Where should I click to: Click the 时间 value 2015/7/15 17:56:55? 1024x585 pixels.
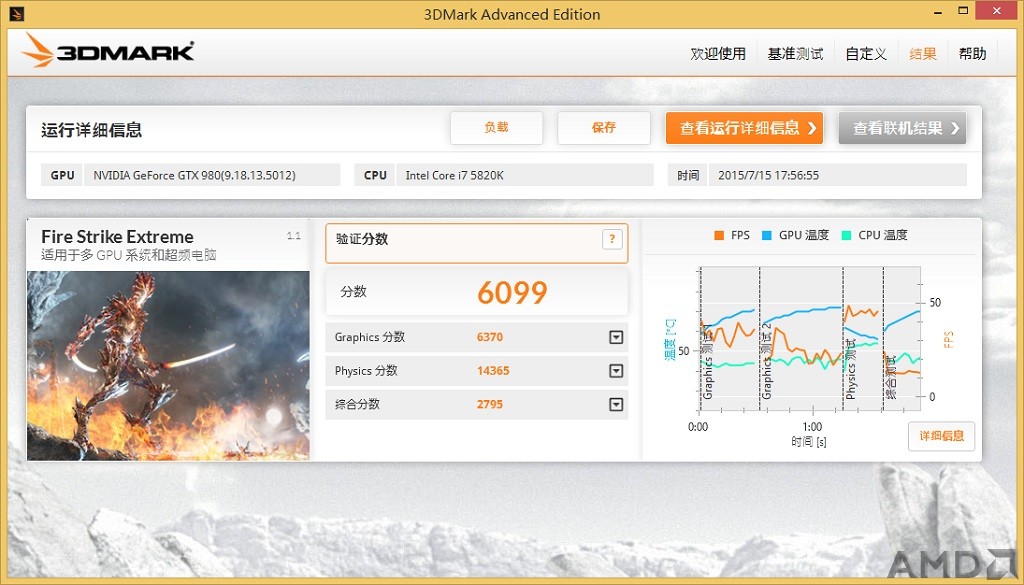(x=837, y=175)
